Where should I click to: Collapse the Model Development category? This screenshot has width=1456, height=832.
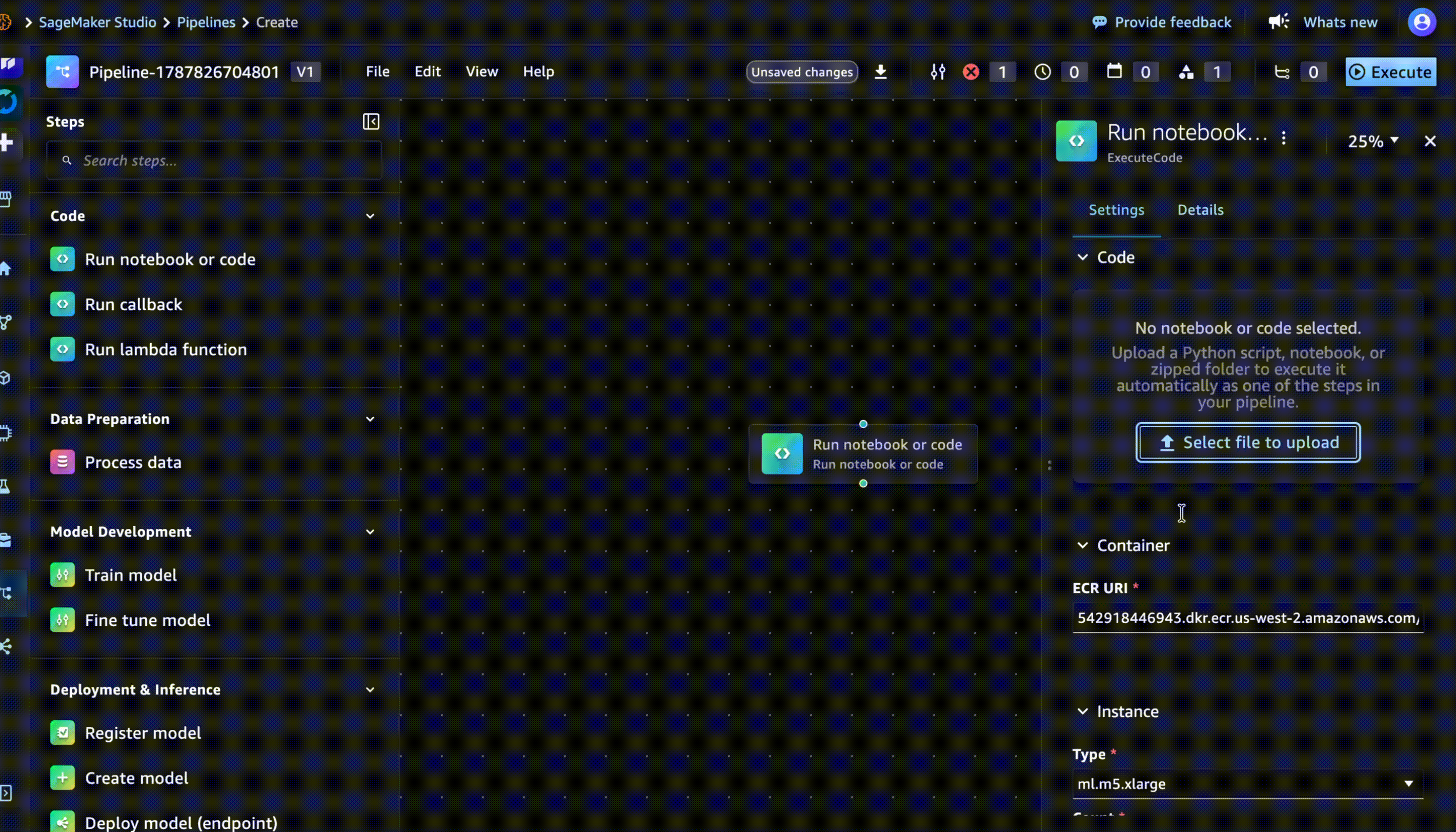(370, 531)
